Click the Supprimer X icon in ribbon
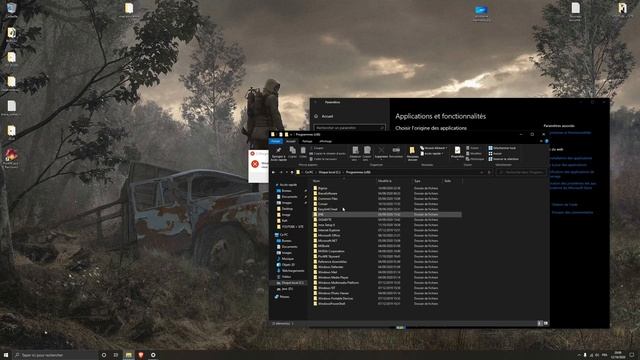This screenshot has height=360, width=640. [x=381, y=151]
